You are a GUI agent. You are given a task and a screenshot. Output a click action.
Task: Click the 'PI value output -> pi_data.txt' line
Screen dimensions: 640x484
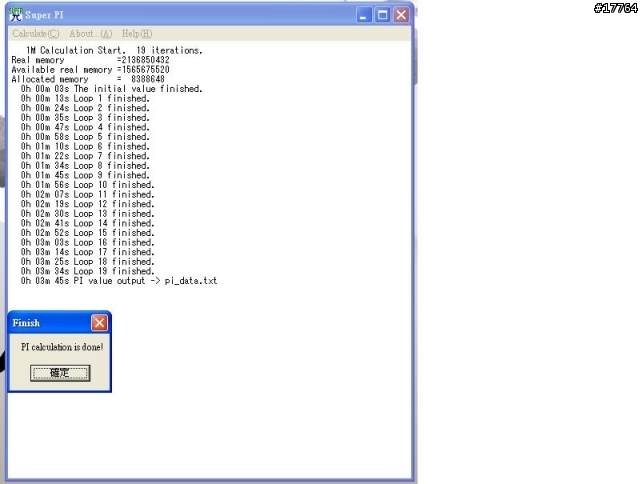coord(119,281)
